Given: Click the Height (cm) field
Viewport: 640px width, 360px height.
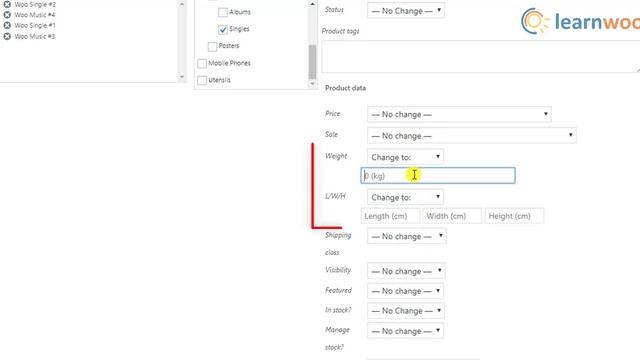Looking at the screenshot, I should pyautogui.click(x=514, y=216).
